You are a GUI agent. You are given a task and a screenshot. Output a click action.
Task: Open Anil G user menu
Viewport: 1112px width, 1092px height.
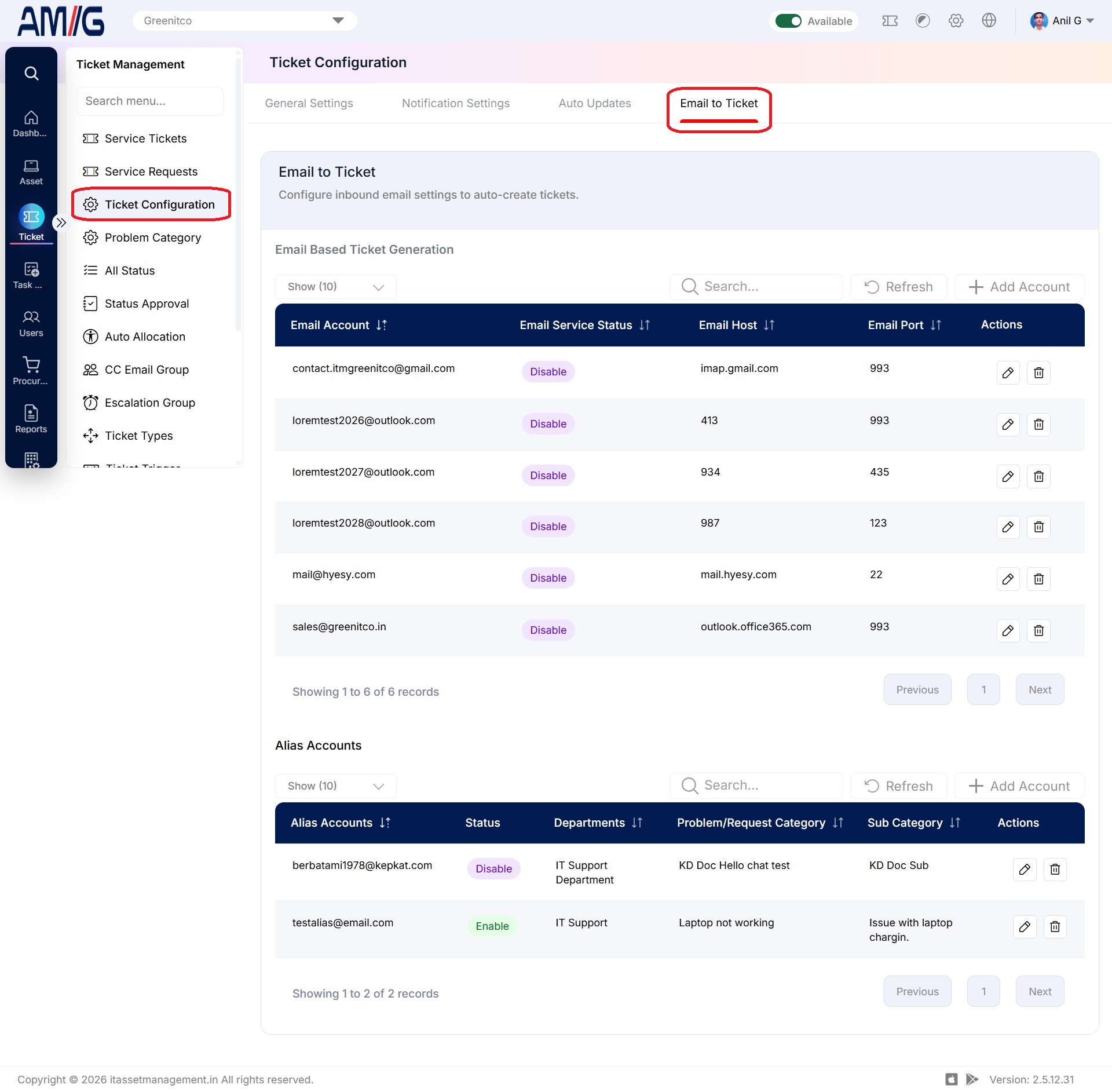[1062, 21]
